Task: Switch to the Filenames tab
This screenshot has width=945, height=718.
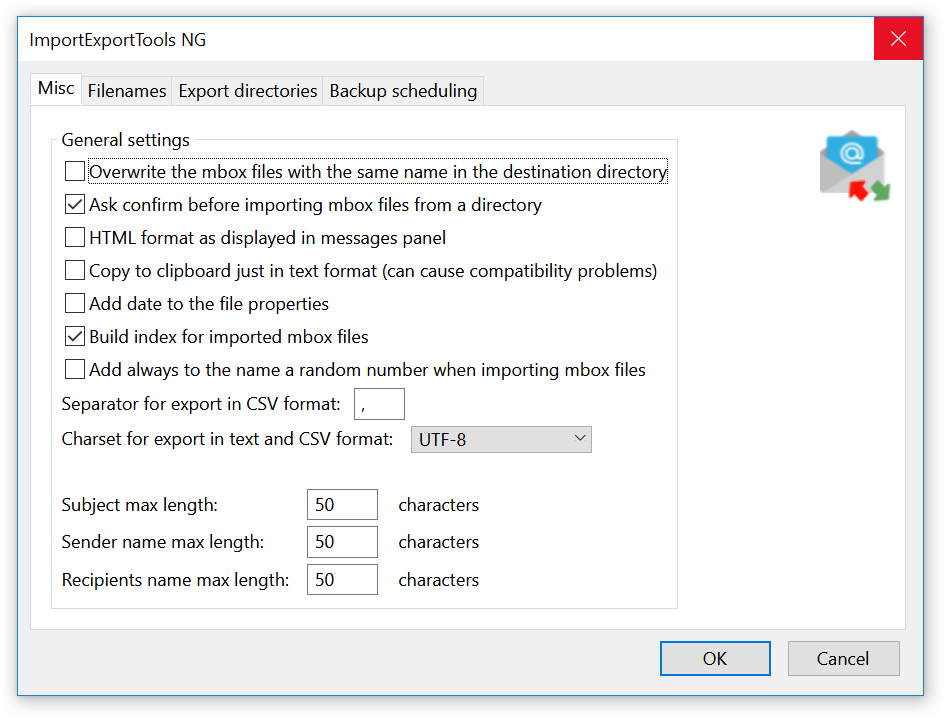Action: 127,91
